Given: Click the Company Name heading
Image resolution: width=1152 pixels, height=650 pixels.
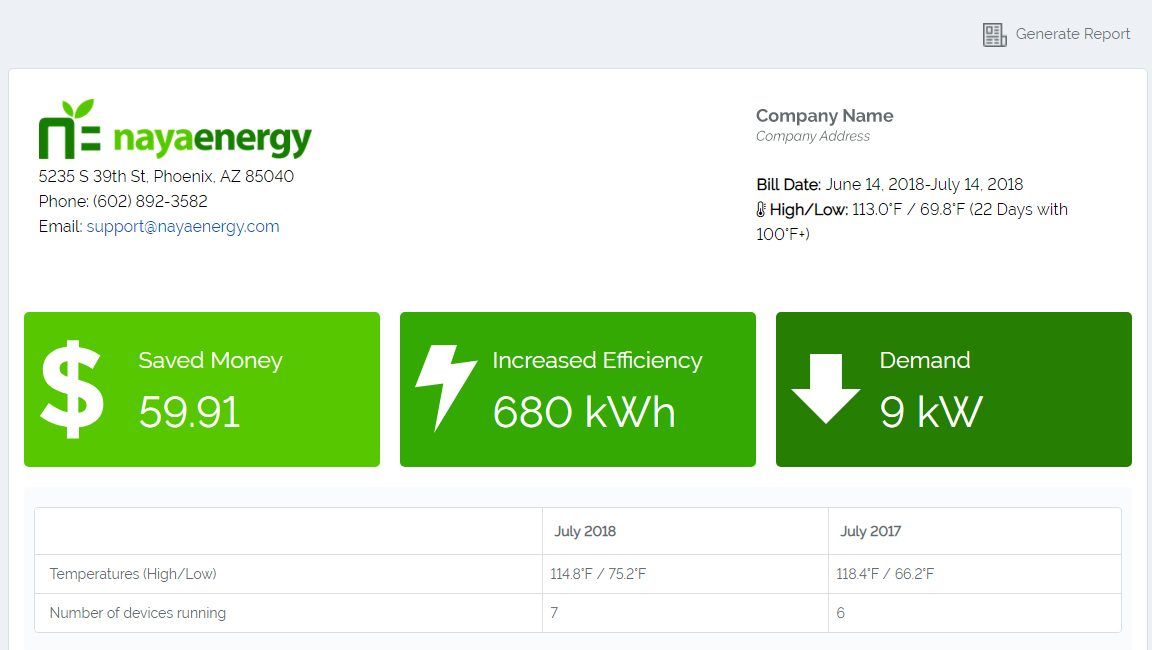Looking at the screenshot, I should tap(824, 116).
